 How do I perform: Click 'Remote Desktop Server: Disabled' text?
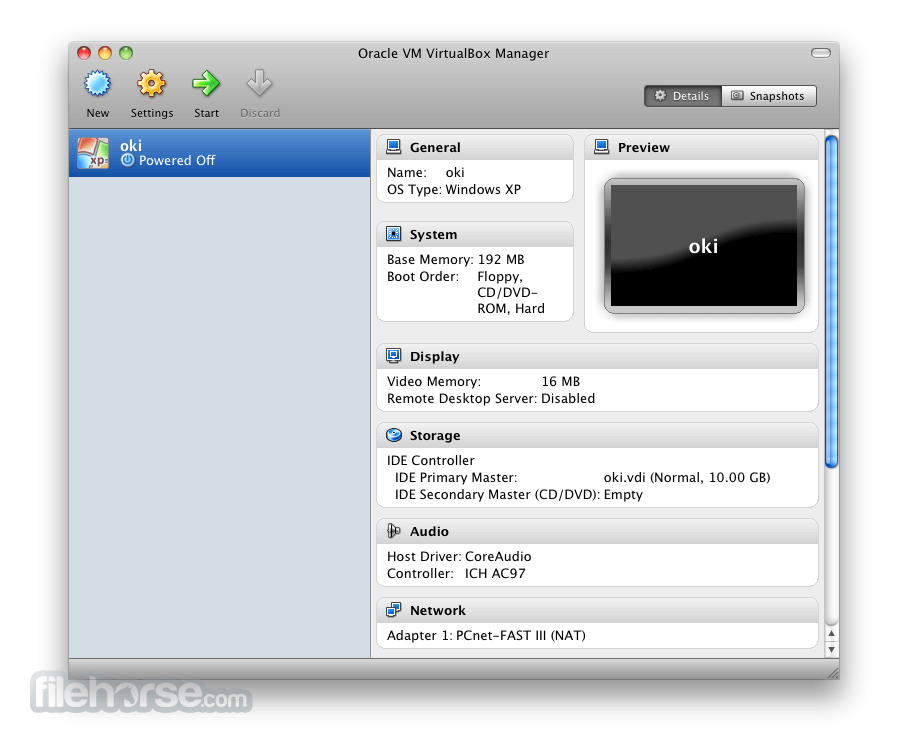pos(491,399)
